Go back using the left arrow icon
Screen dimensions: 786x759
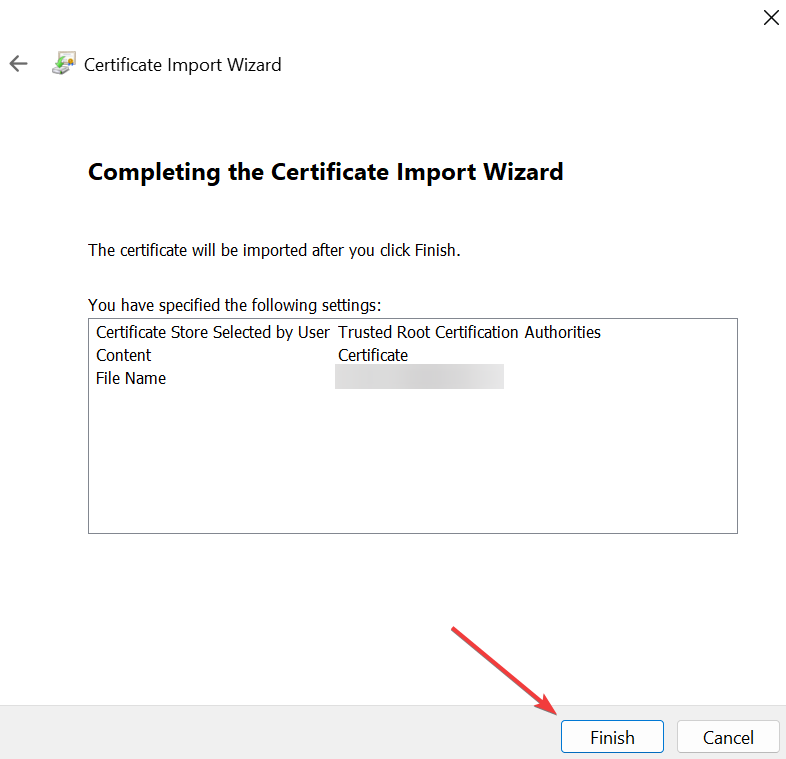[19, 64]
